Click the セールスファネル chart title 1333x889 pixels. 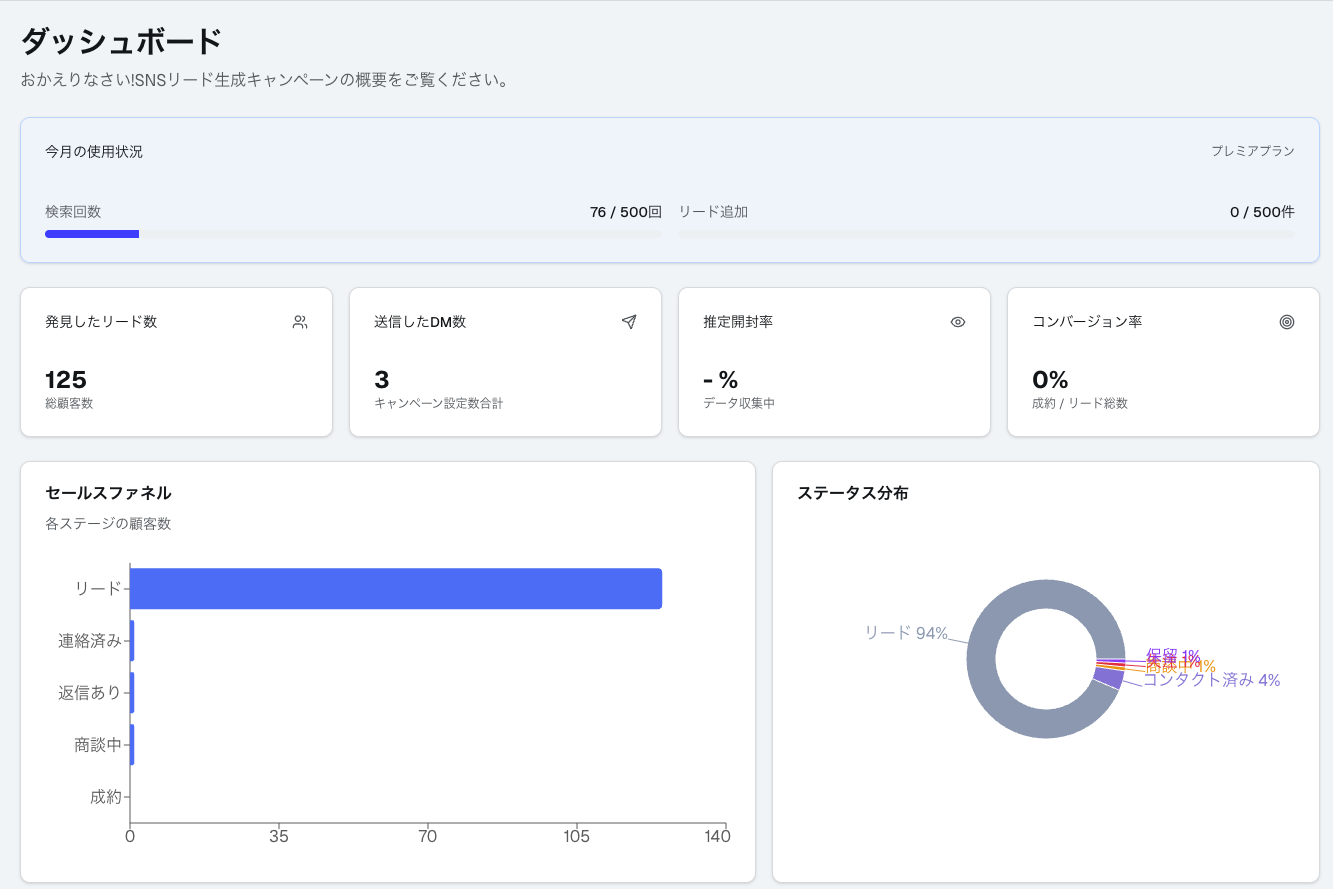(108, 493)
